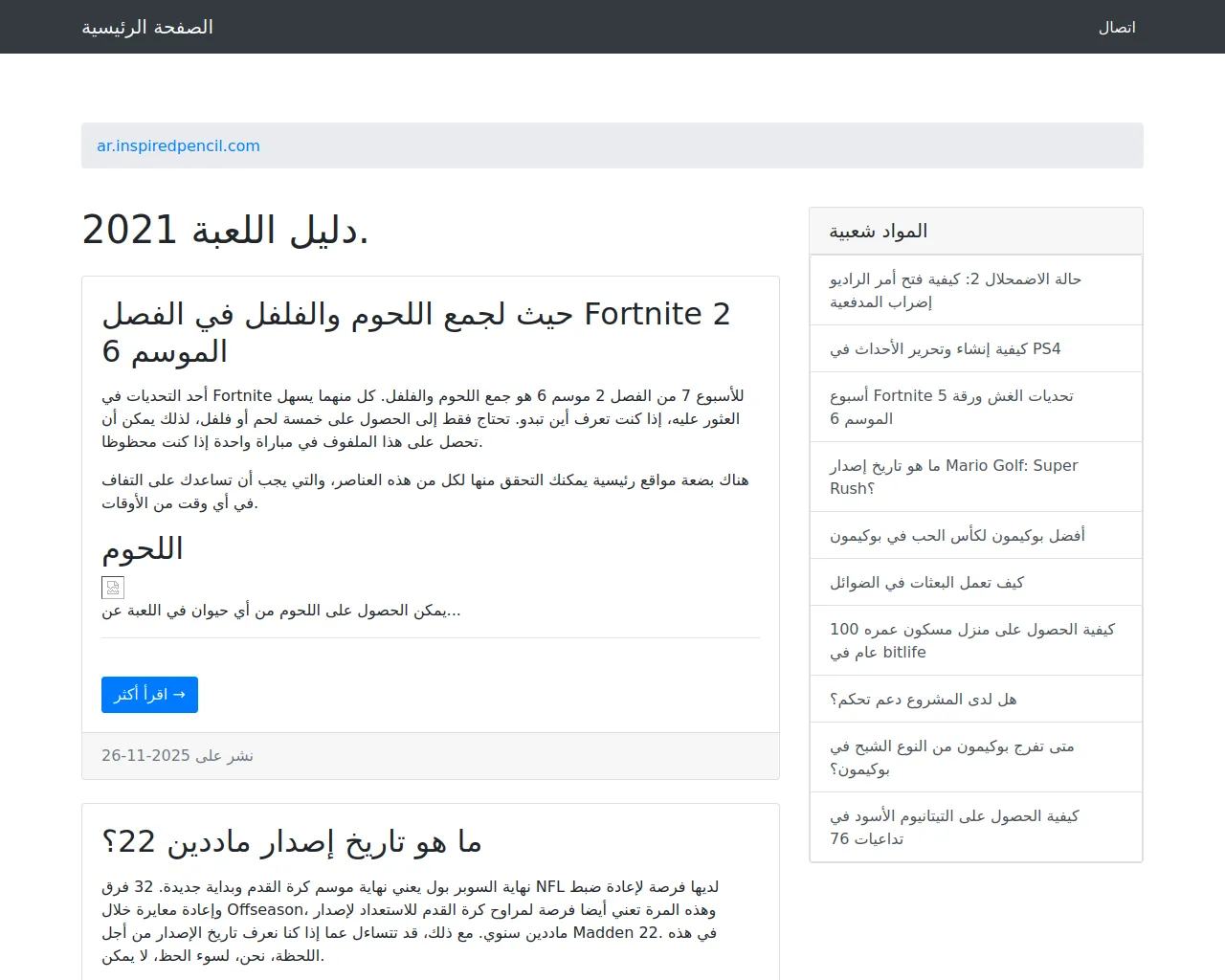Image resolution: width=1225 pixels, height=980 pixels.
Task: Open the Fortnite week 5 cheat sheet link
Action: (x=951, y=407)
